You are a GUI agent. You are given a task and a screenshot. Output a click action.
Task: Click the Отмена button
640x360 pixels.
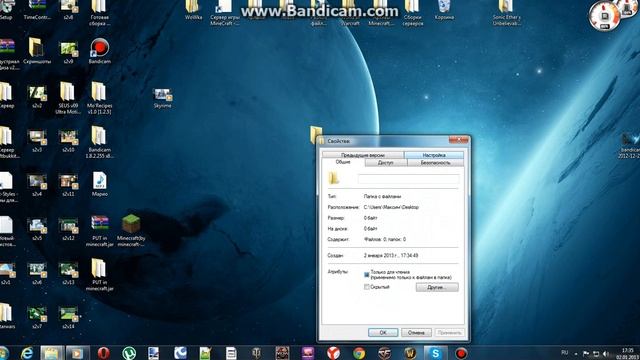416,333
